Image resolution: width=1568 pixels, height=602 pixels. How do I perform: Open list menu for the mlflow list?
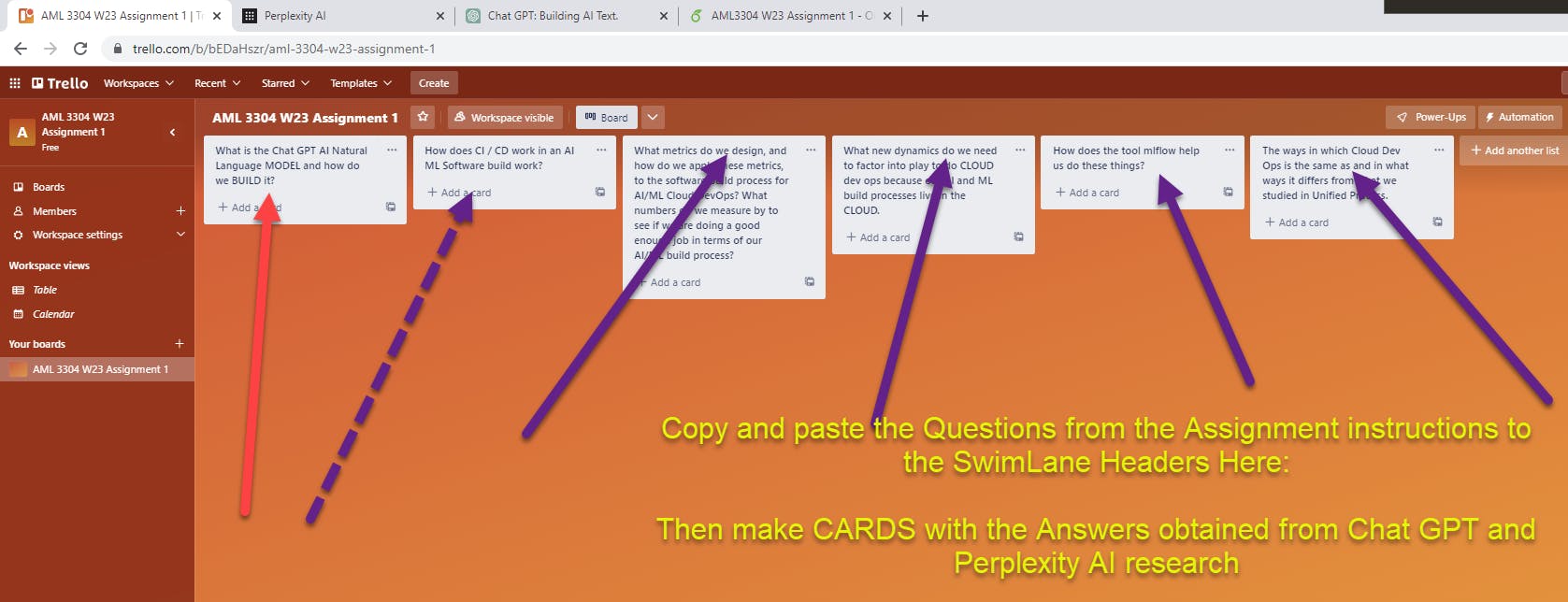click(x=1230, y=150)
